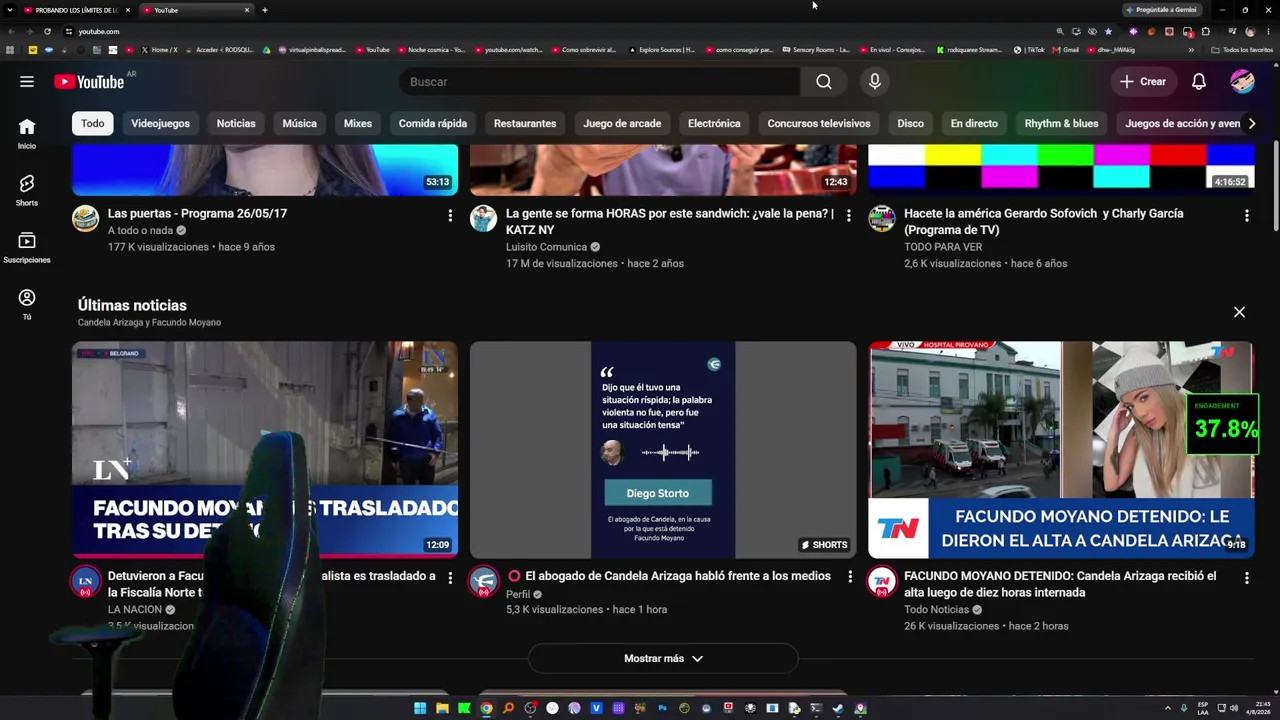Go to YouTube home via the logo
The height and width of the screenshot is (720, 1280).
(x=89, y=81)
